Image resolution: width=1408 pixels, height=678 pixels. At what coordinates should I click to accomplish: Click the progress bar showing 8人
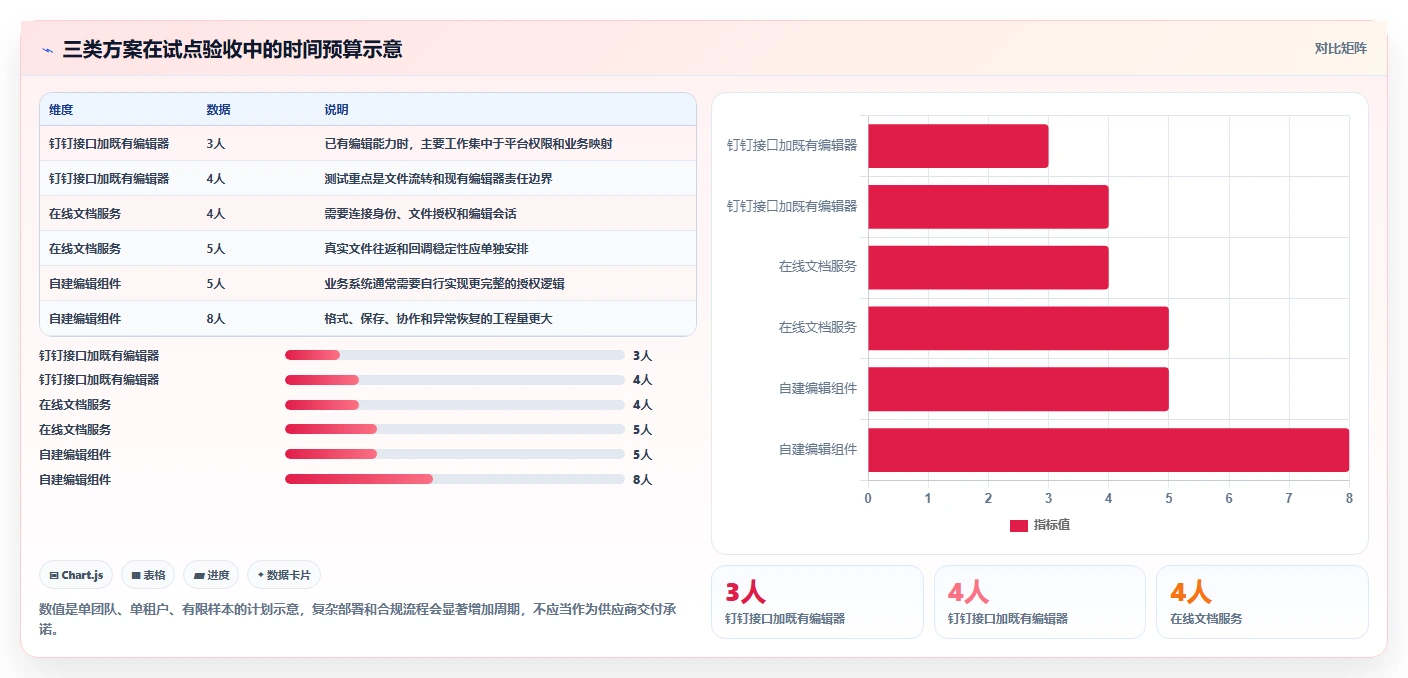tap(454, 479)
